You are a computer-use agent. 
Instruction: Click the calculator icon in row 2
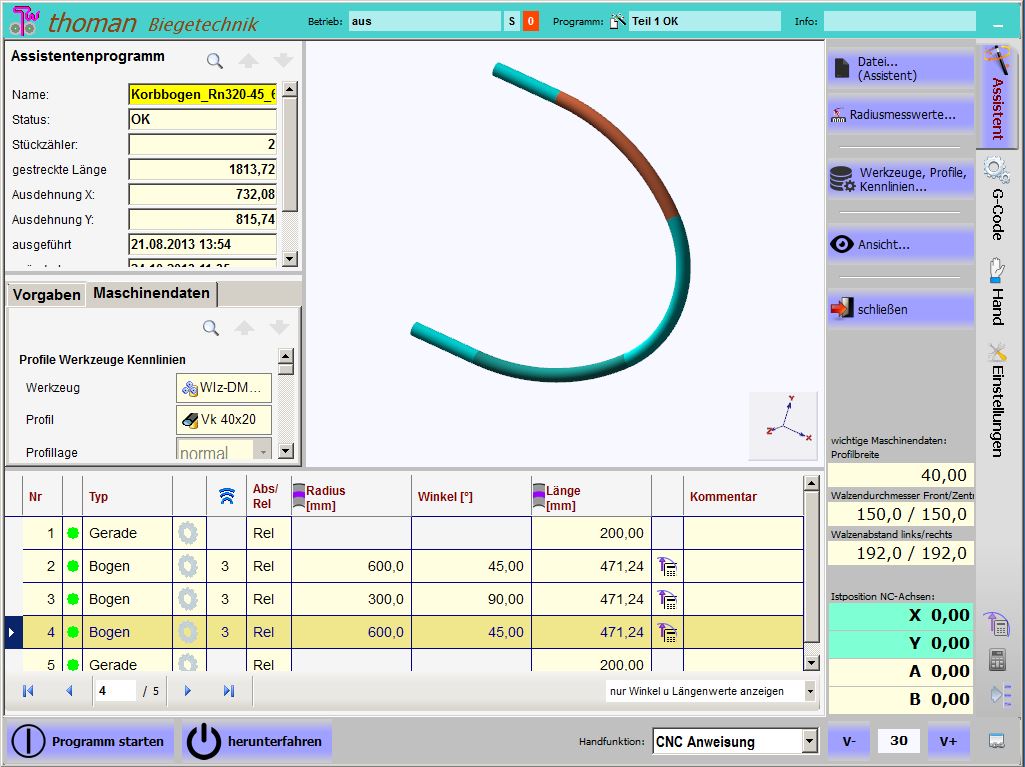pyautogui.click(x=667, y=567)
